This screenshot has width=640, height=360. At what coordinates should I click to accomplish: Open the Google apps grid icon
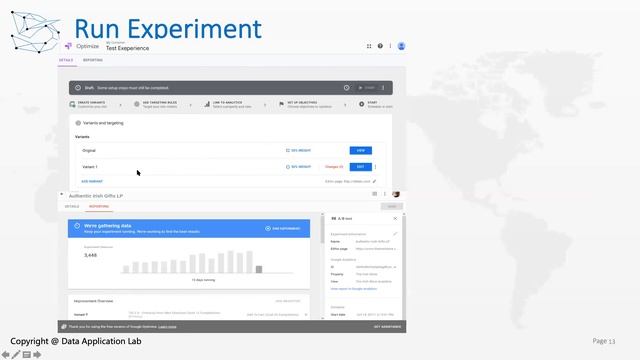(369, 46)
